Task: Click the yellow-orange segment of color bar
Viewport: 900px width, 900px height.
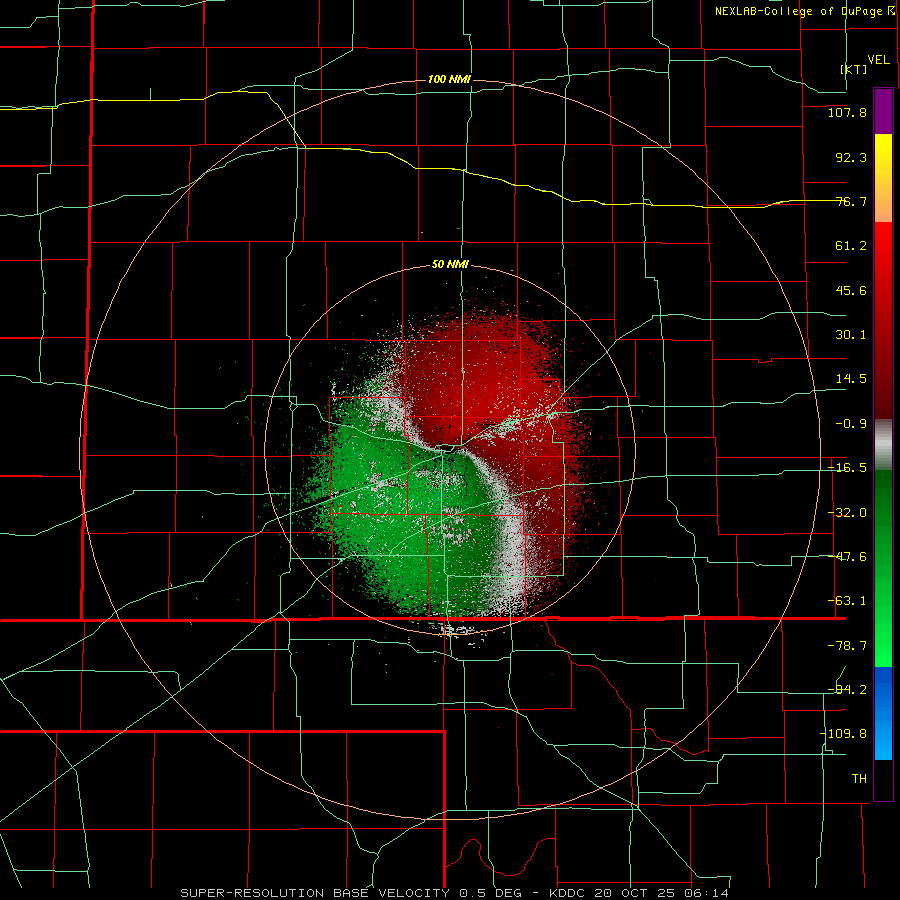Action: click(883, 178)
